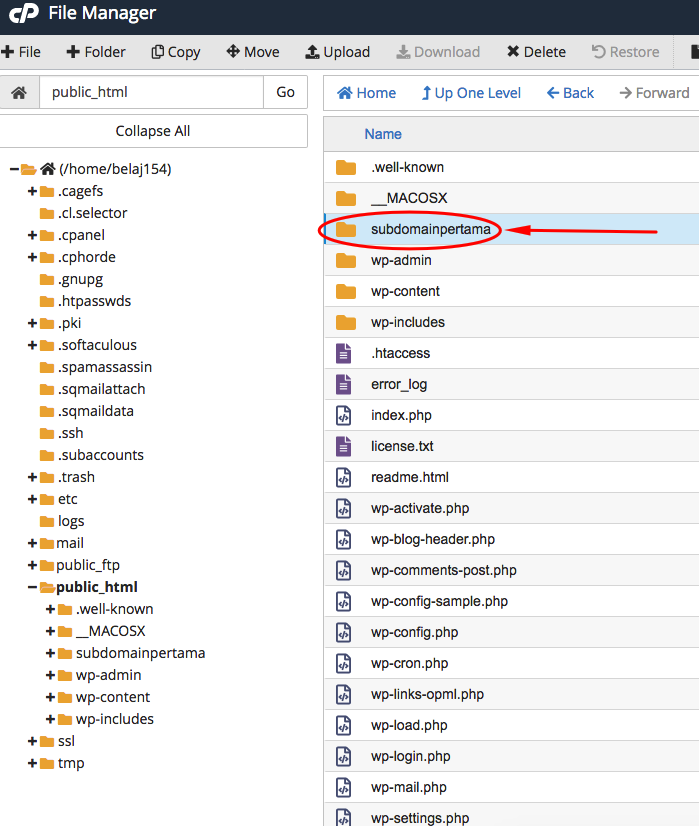Viewport: 699px width, 826px height.
Task: Click the license.txt file icon
Action: point(343,446)
